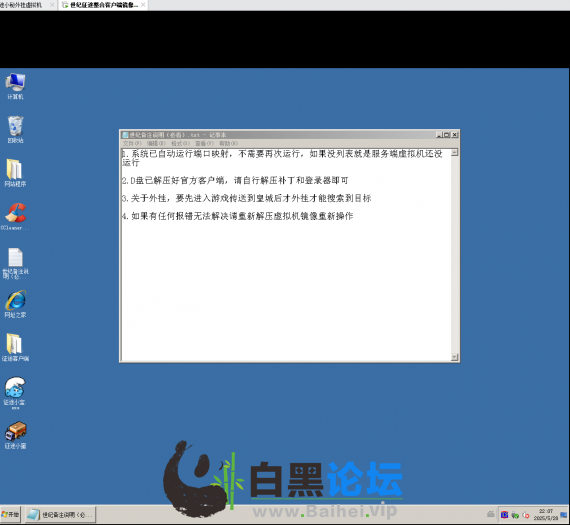Select the CCleaner desktop shortcut
Screen dimensions: 570x525
pos(15,217)
